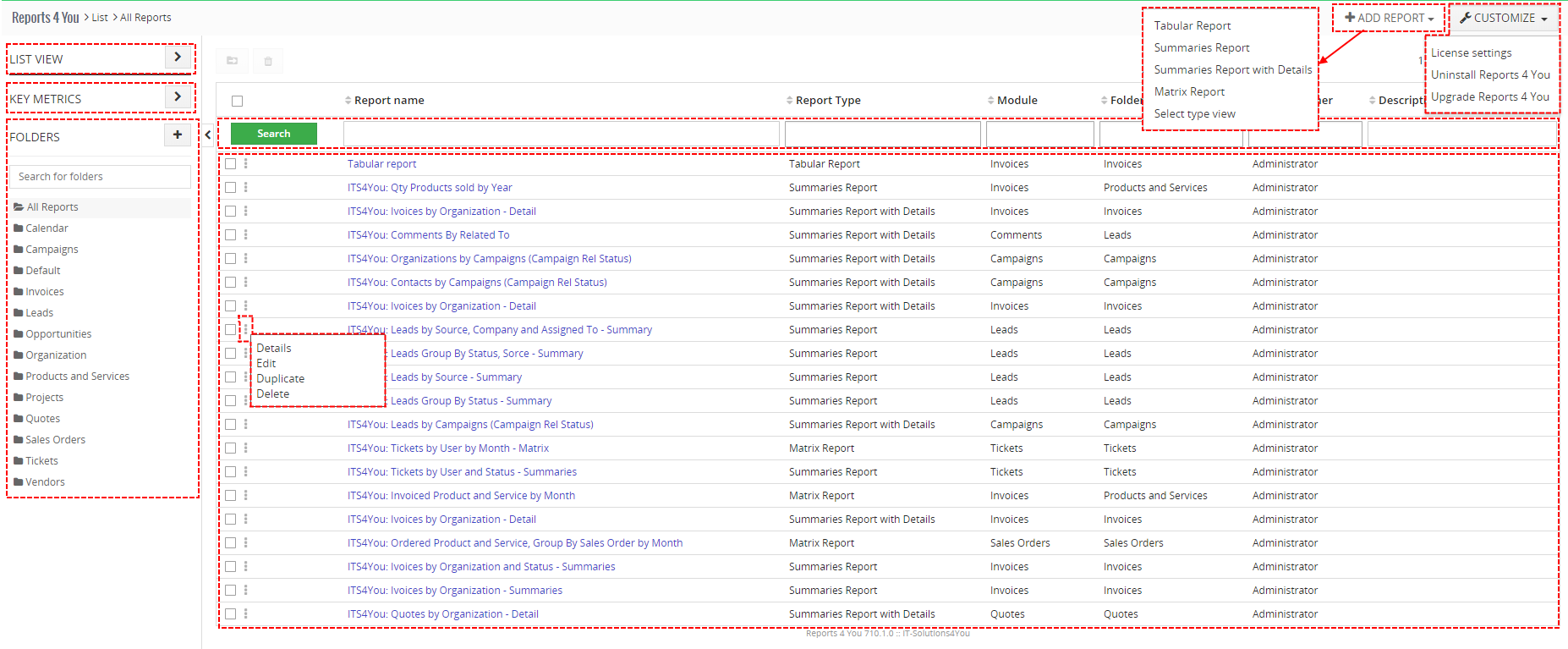
Task: Open row actions for Quotes by Organization - Detail
Action: coord(246,614)
